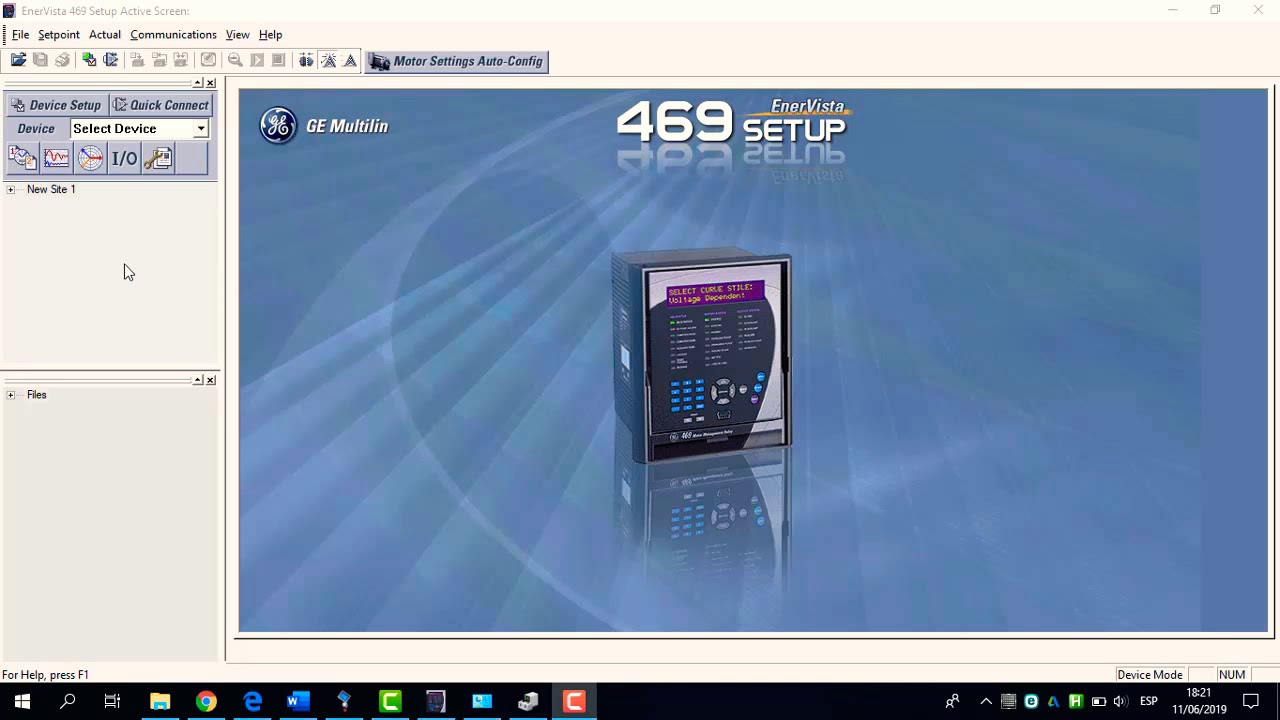
Task: Click the radiating antenna toolbar icon
Action: click(x=328, y=61)
